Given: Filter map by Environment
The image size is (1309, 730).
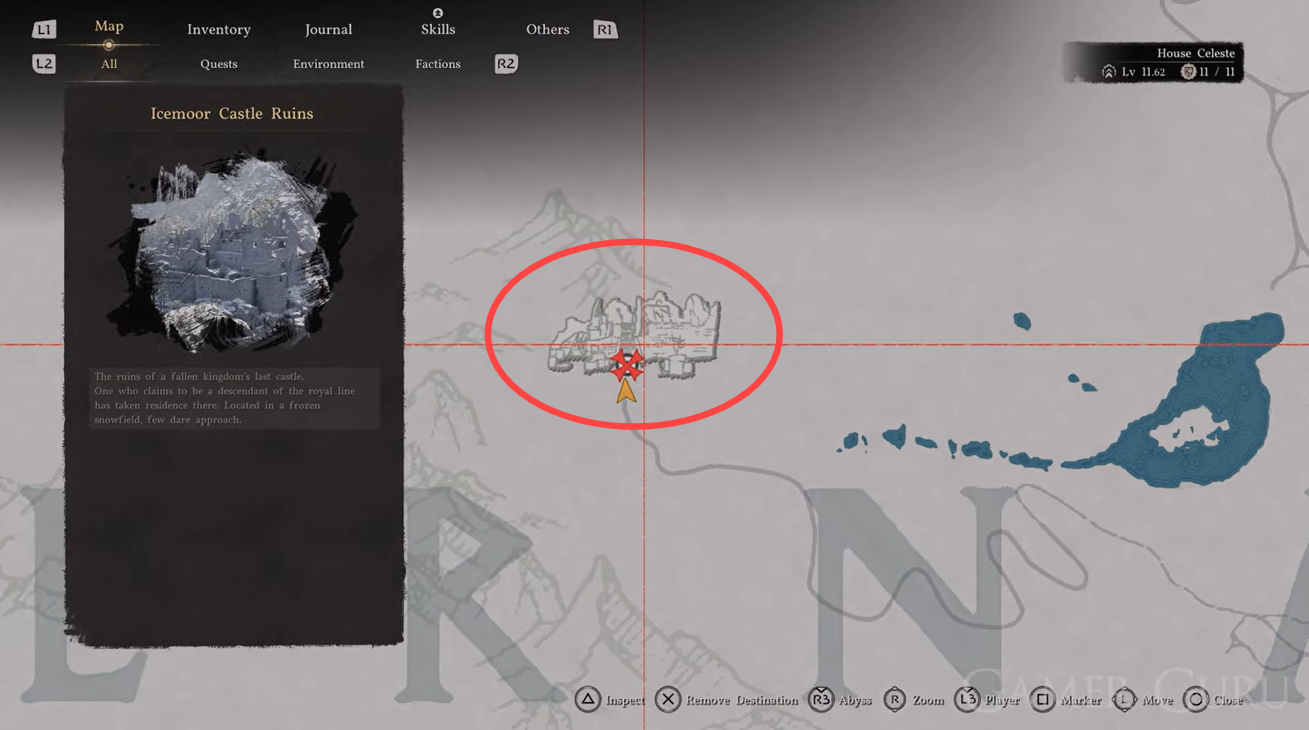Looking at the screenshot, I should tap(328, 64).
